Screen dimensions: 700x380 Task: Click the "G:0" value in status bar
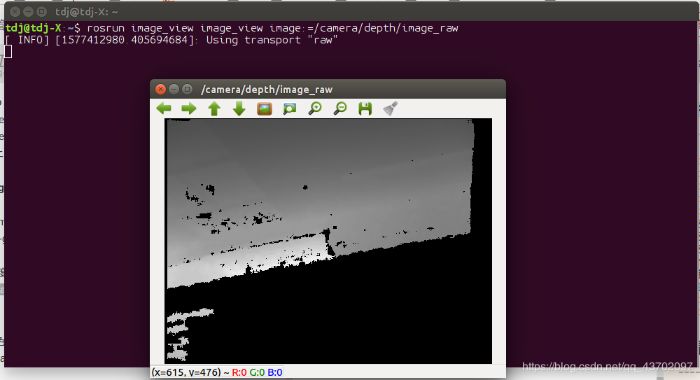coord(257,372)
